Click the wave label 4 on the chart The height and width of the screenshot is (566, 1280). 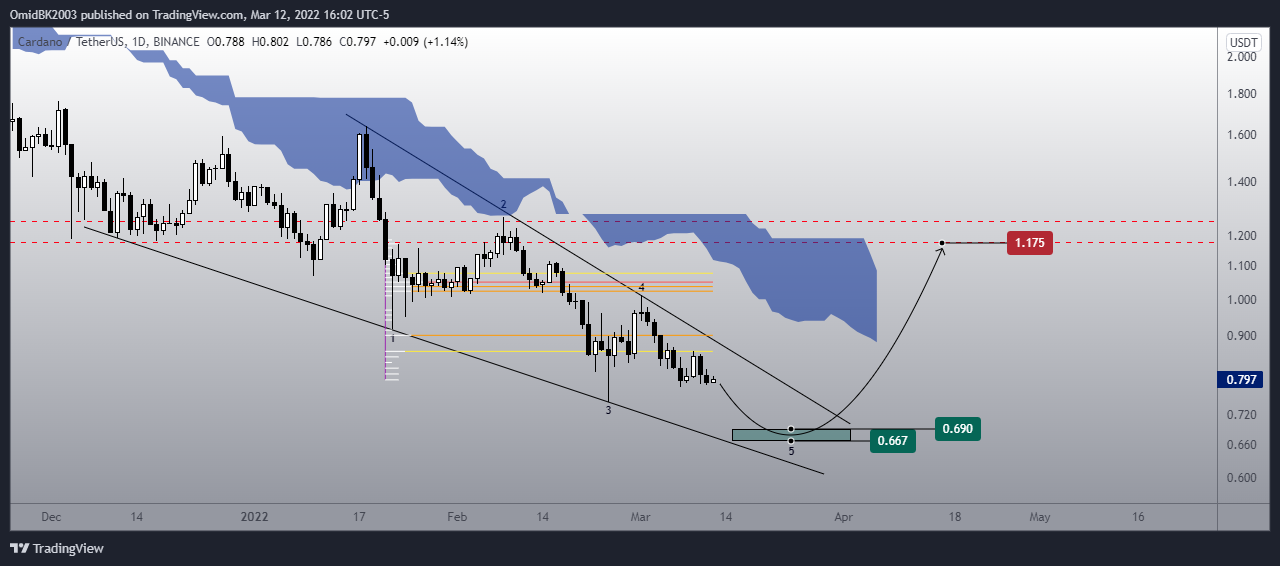pyautogui.click(x=641, y=287)
